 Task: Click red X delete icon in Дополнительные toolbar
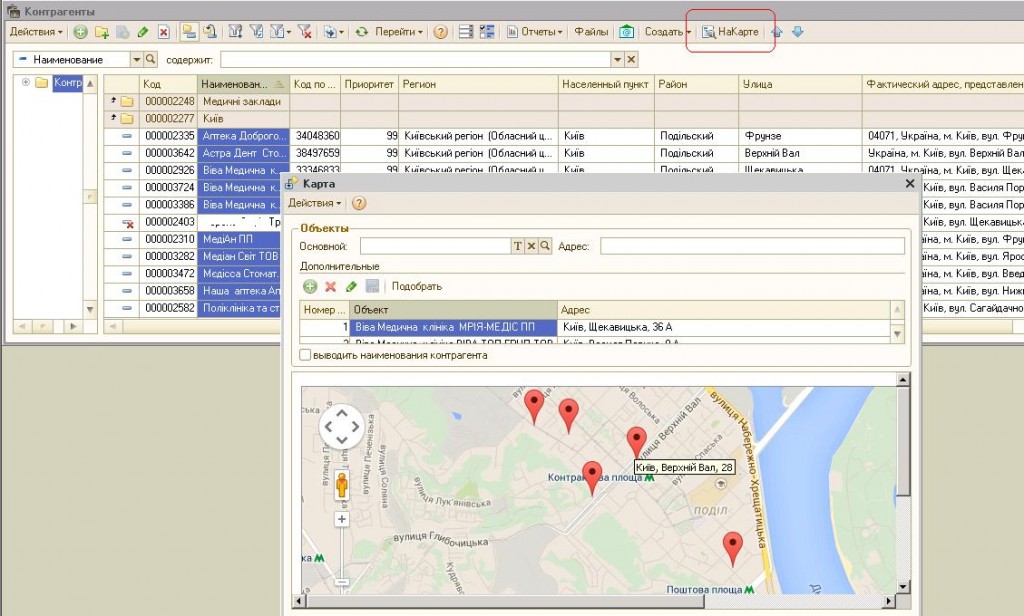330,286
